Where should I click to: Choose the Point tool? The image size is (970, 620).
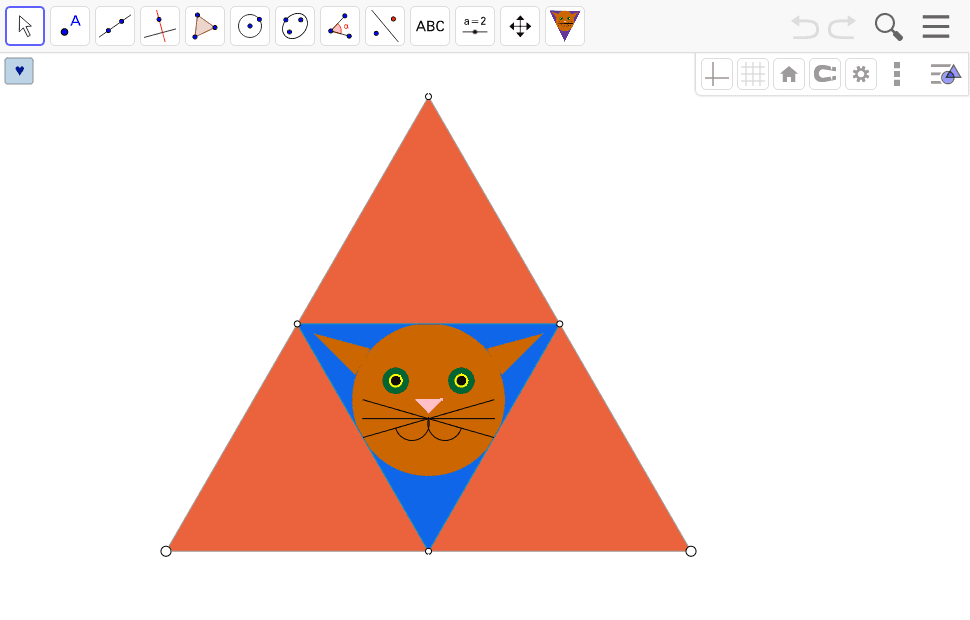[70, 26]
